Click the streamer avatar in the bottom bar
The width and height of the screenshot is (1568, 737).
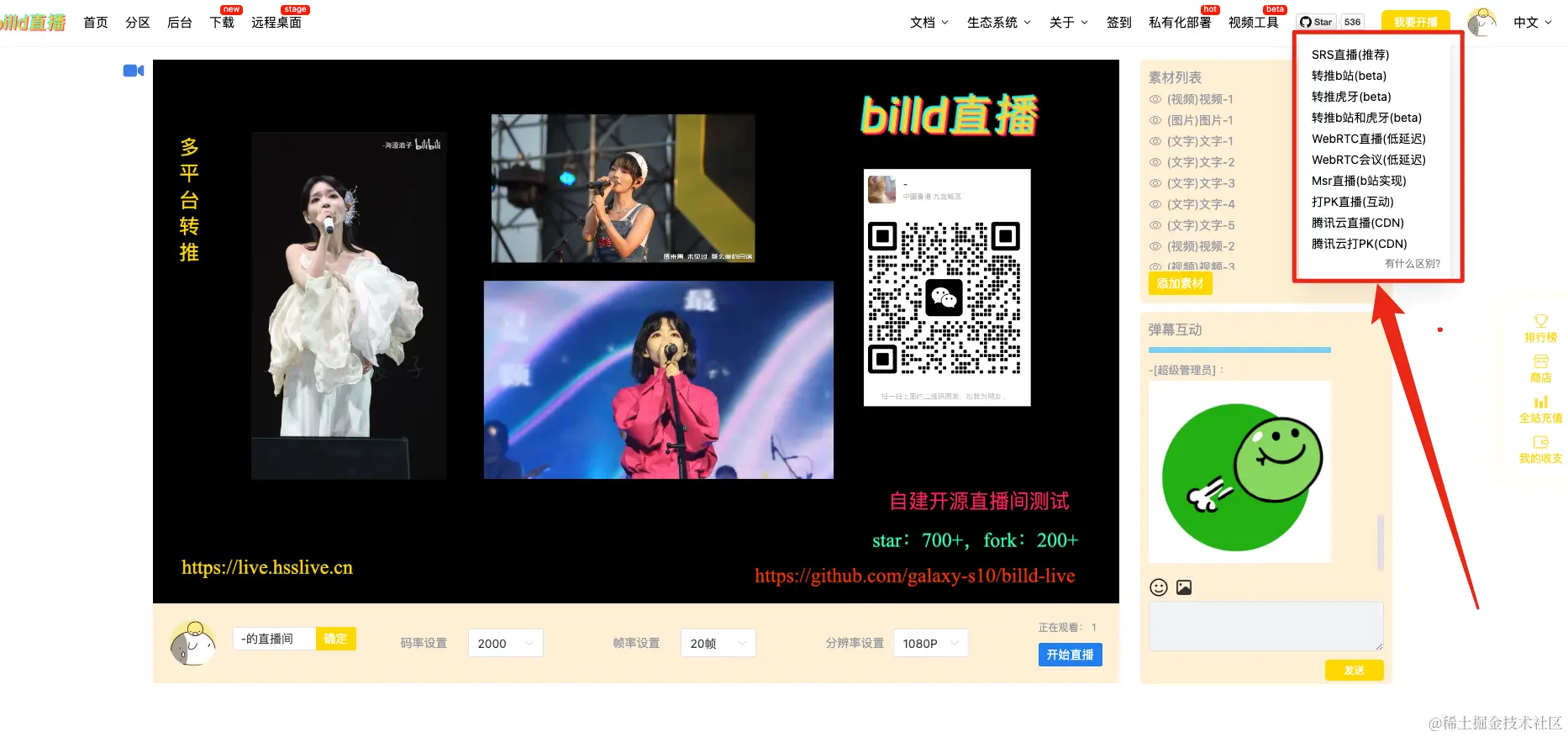[x=192, y=644]
